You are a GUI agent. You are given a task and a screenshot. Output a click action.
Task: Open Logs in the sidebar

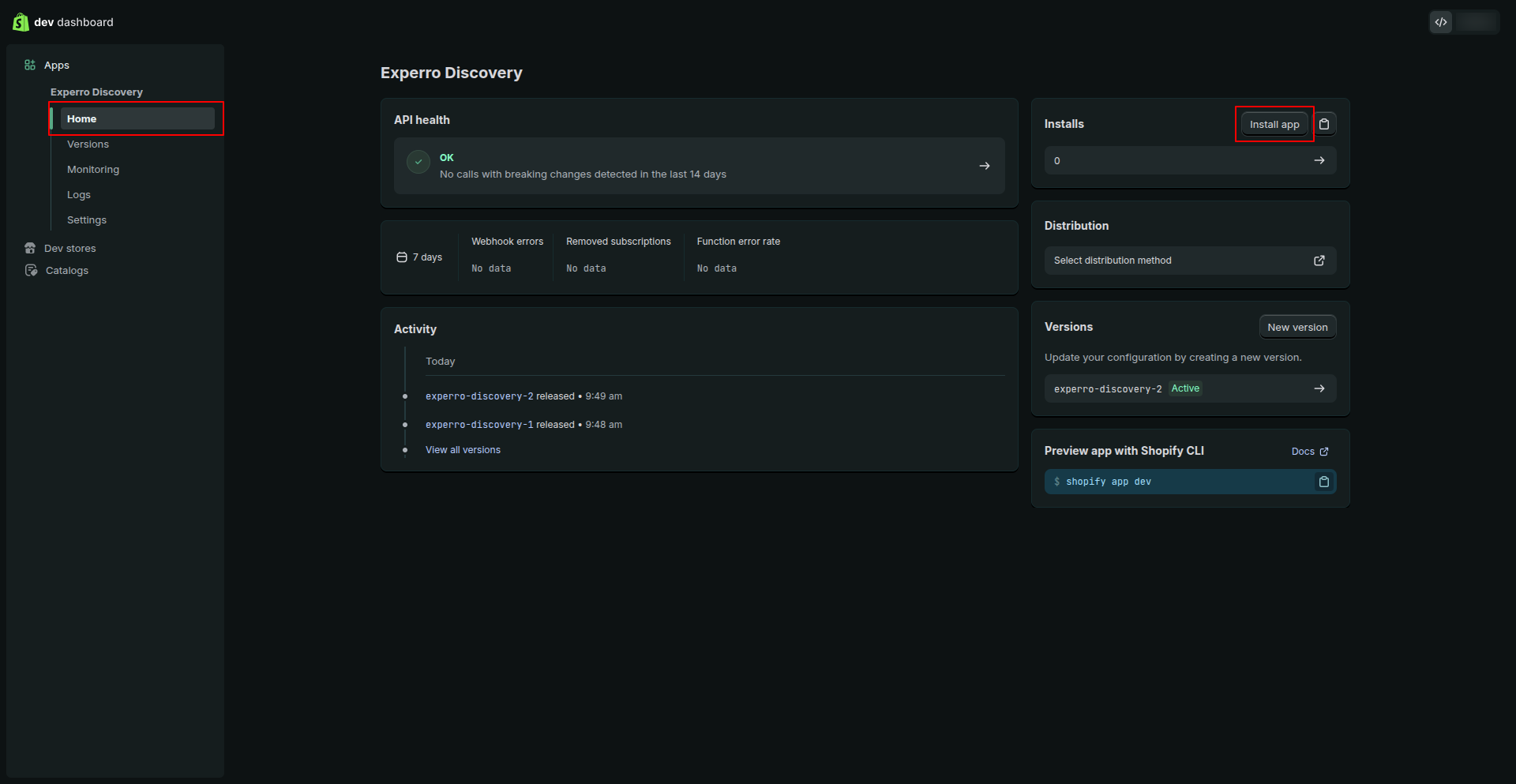point(79,194)
